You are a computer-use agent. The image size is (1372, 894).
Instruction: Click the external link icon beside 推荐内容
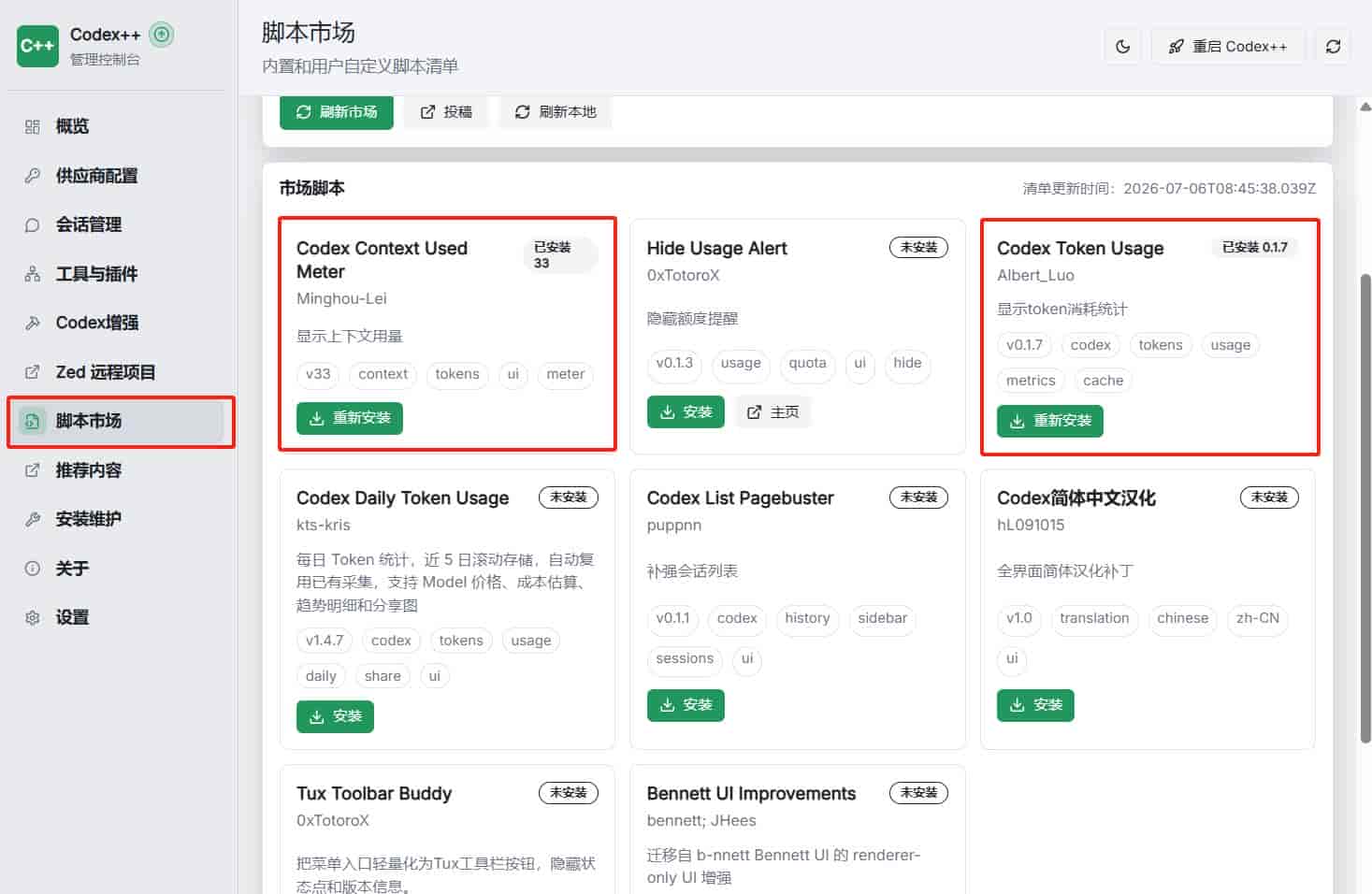(x=33, y=470)
